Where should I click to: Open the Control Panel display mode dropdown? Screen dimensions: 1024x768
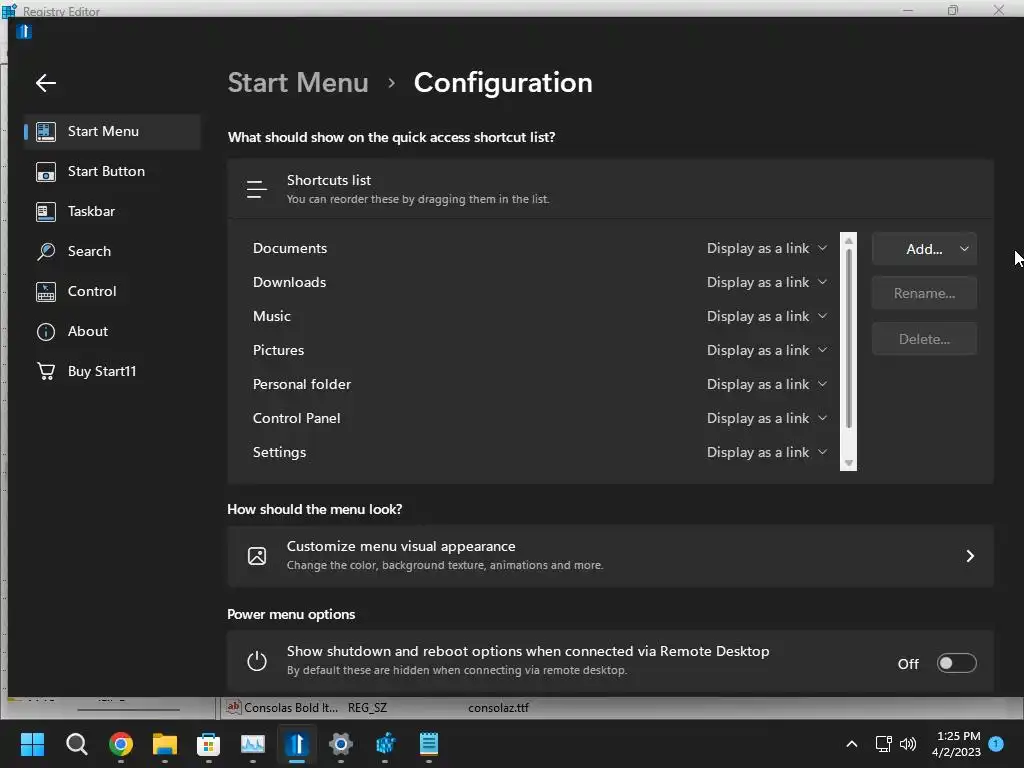coord(767,418)
